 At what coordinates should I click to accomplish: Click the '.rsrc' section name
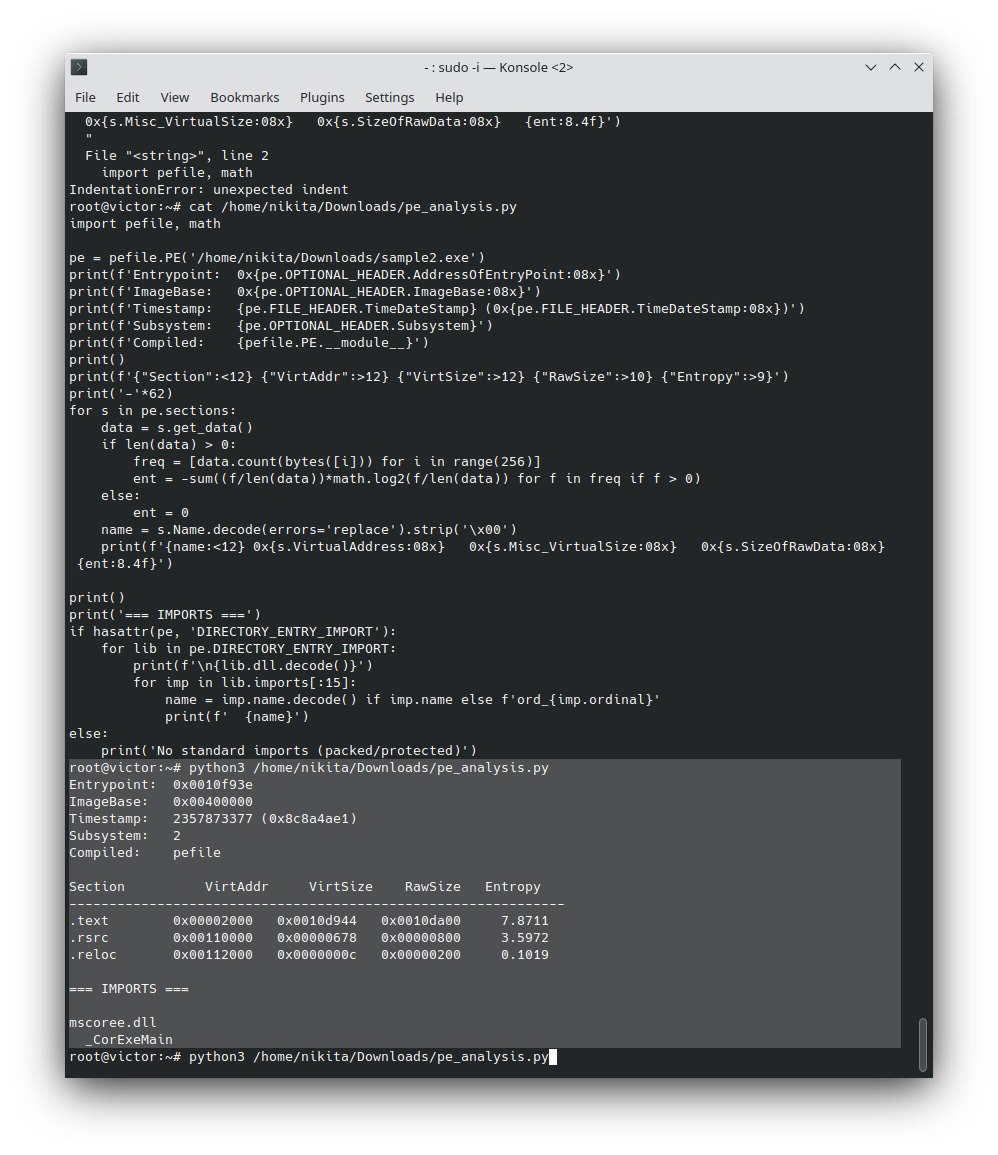[89, 937]
